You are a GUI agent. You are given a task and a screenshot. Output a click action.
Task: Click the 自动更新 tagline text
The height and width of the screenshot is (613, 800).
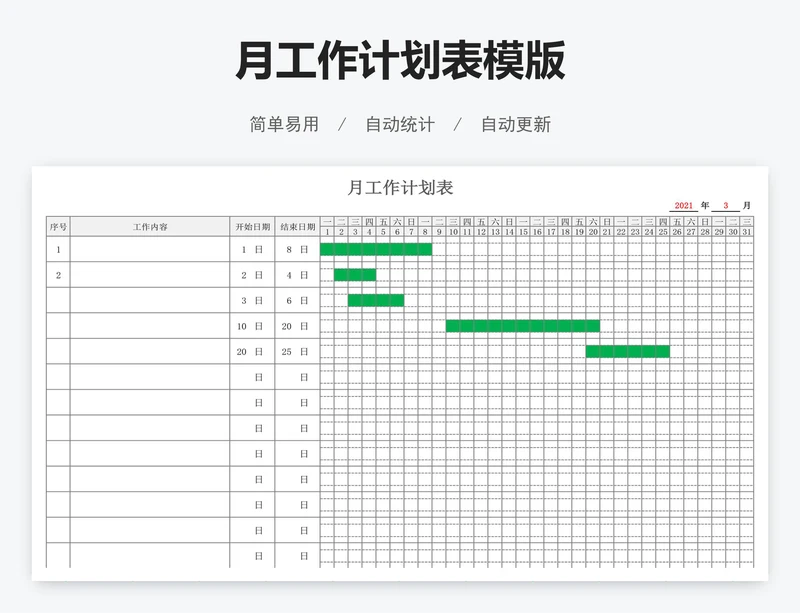point(516,125)
